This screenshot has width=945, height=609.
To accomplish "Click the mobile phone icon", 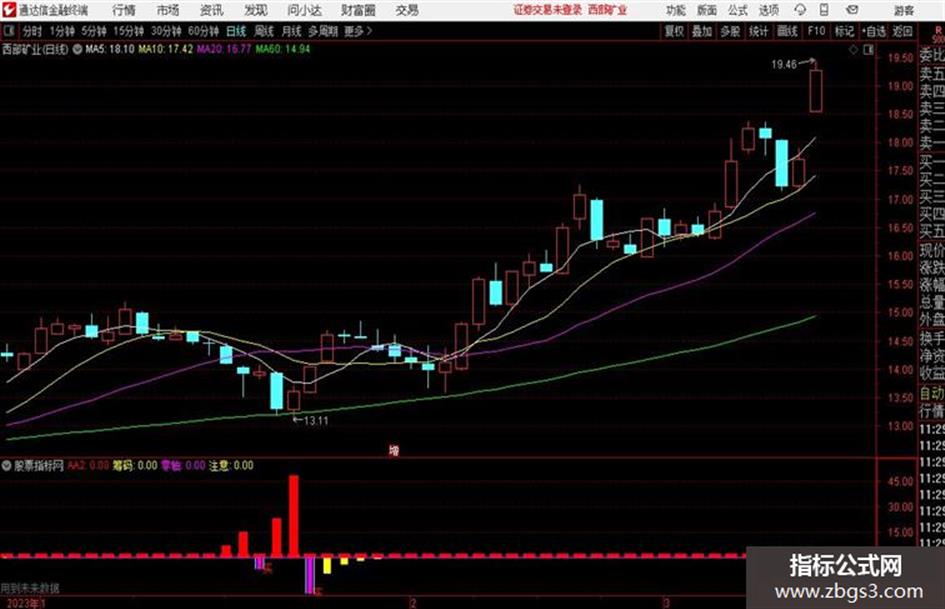I will pos(824,10).
